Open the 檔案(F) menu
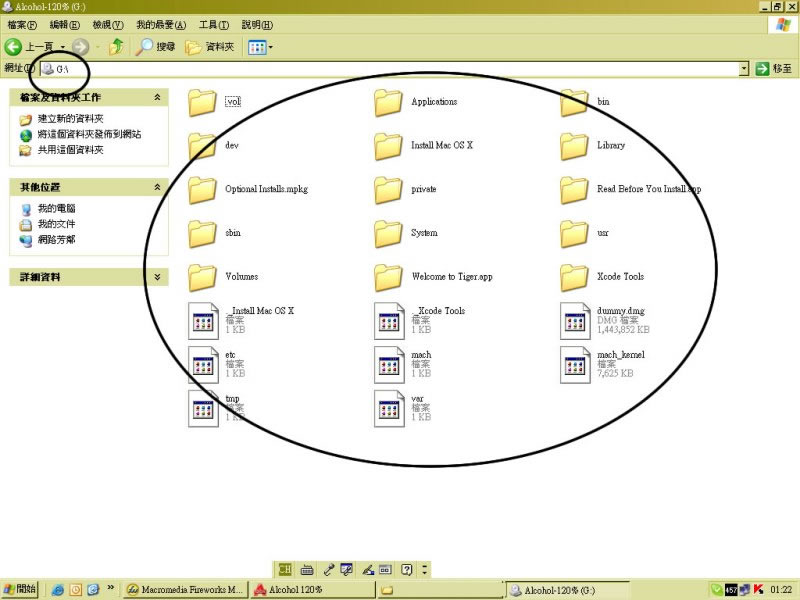This screenshot has width=800, height=600. click(x=22, y=24)
